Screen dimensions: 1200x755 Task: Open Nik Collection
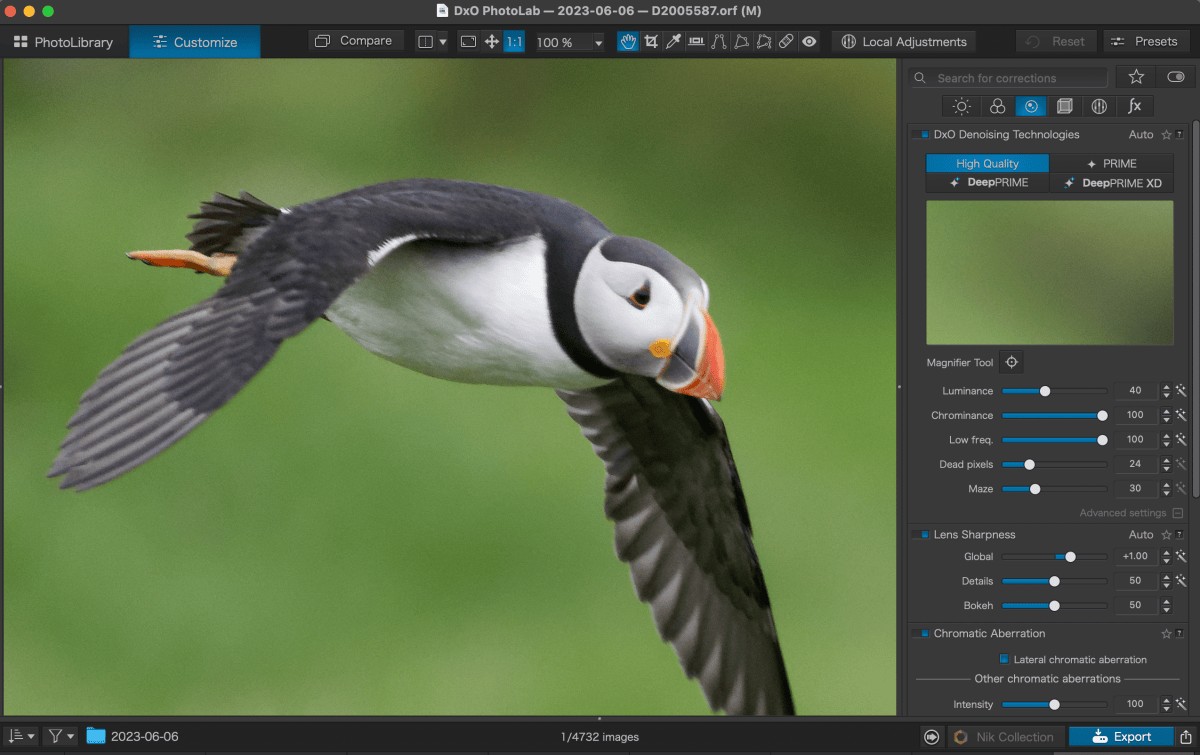tap(1004, 737)
